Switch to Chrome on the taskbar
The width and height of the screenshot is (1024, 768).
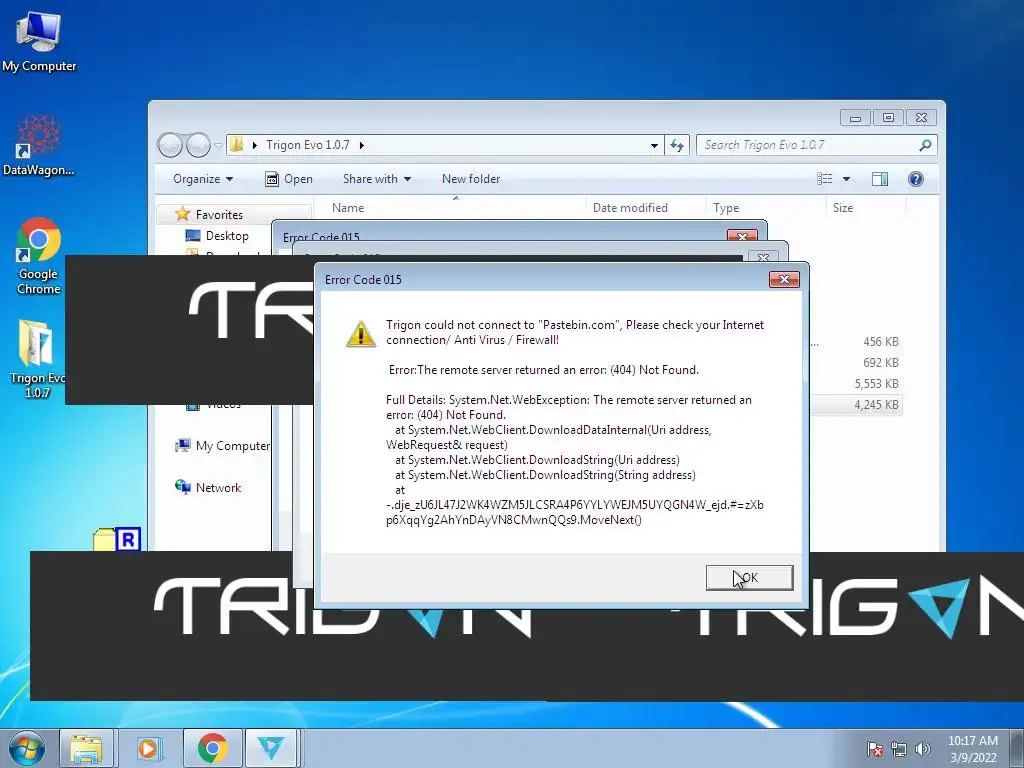[212, 748]
